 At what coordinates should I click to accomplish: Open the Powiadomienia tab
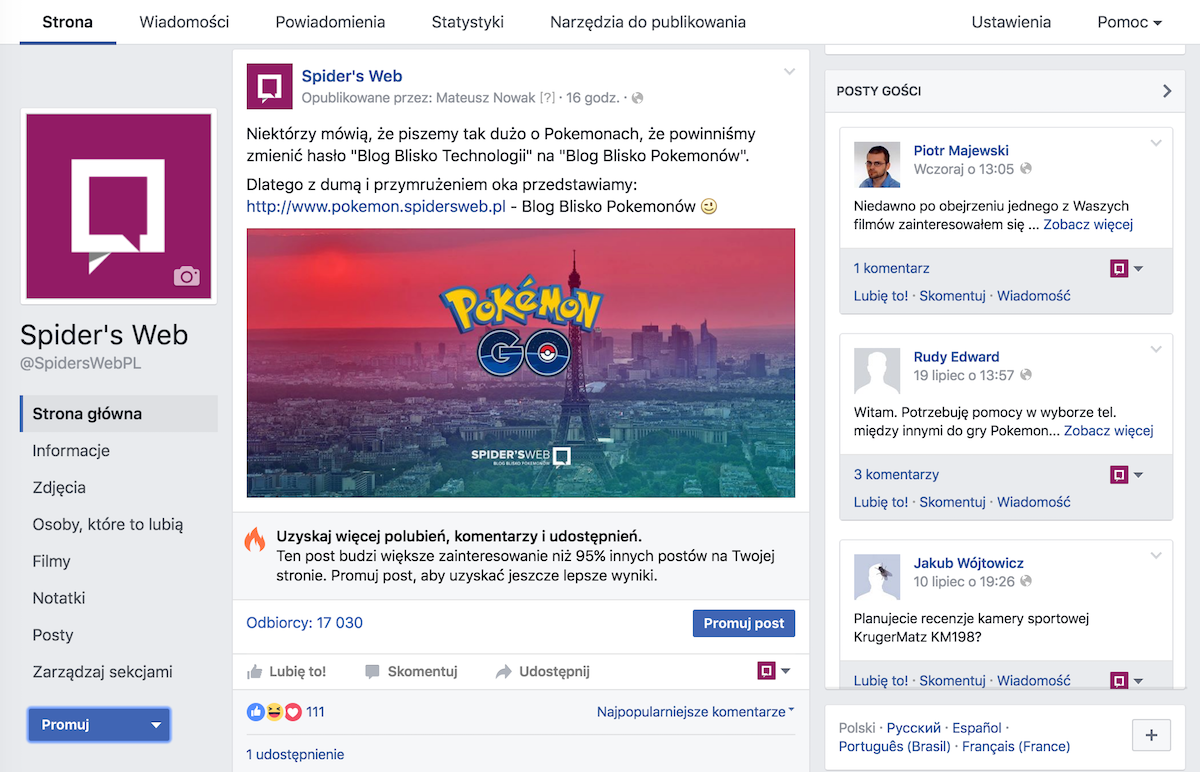tap(330, 22)
